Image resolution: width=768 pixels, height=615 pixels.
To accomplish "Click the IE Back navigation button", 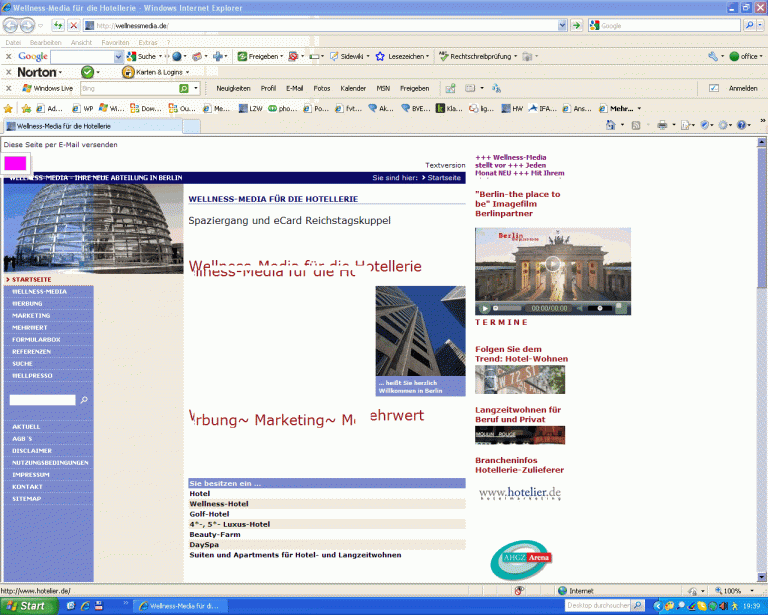I will point(12,25).
